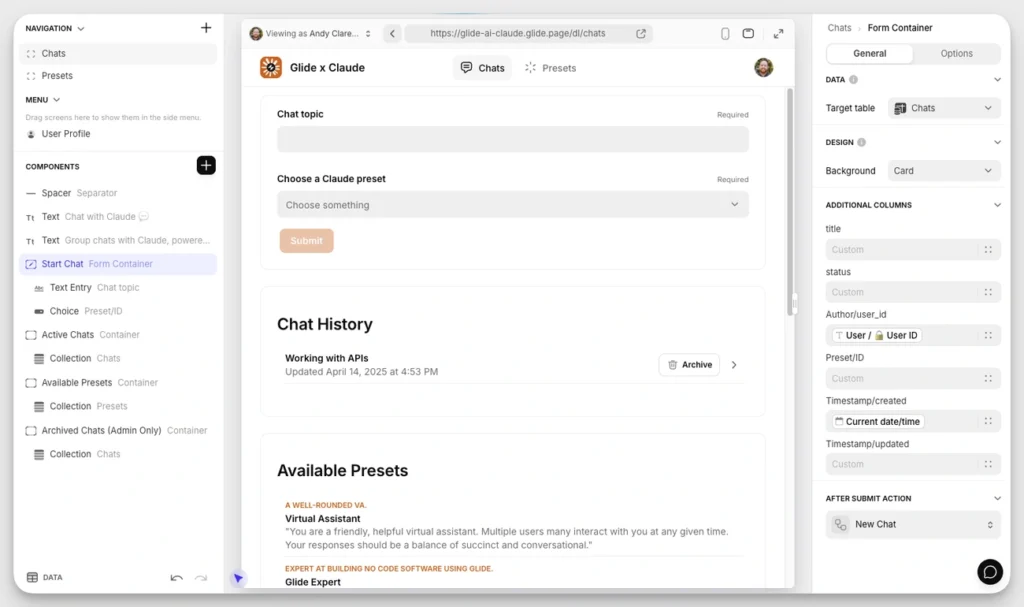Open binding options for status column
1024x607 pixels.
pyautogui.click(x=988, y=292)
